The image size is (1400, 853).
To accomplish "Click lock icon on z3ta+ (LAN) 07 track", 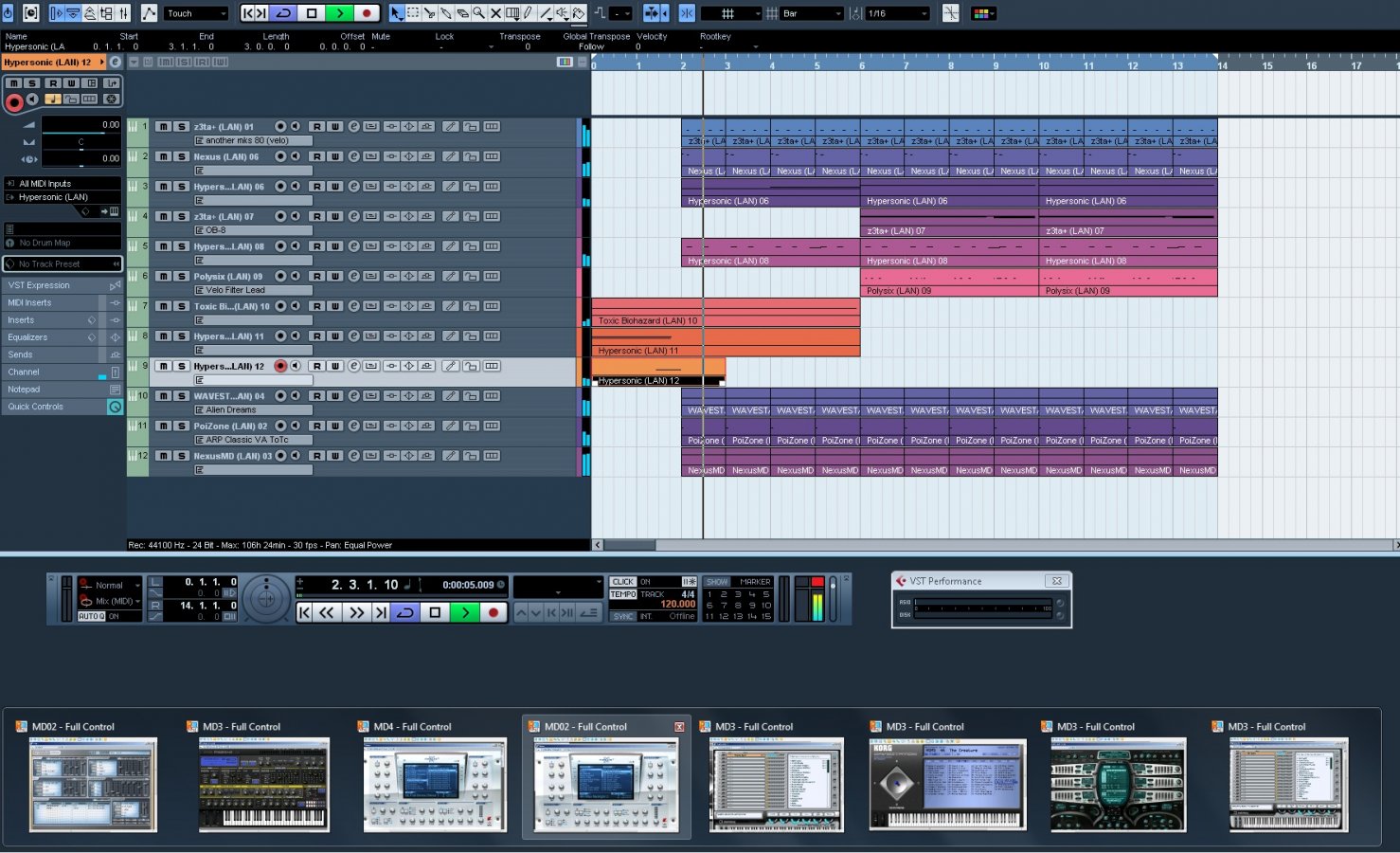I will click(x=470, y=216).
